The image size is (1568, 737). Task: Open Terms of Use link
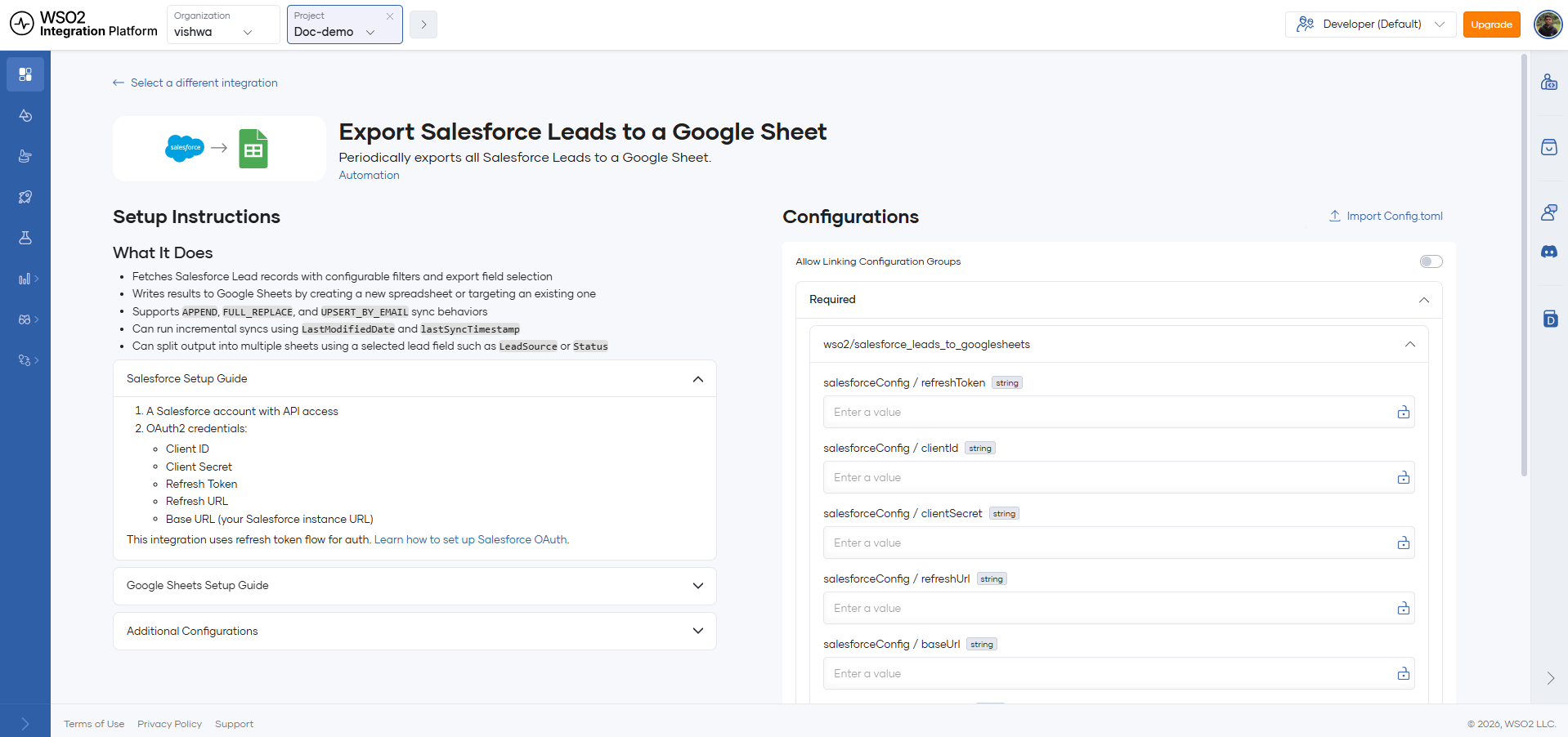(94, 724)
